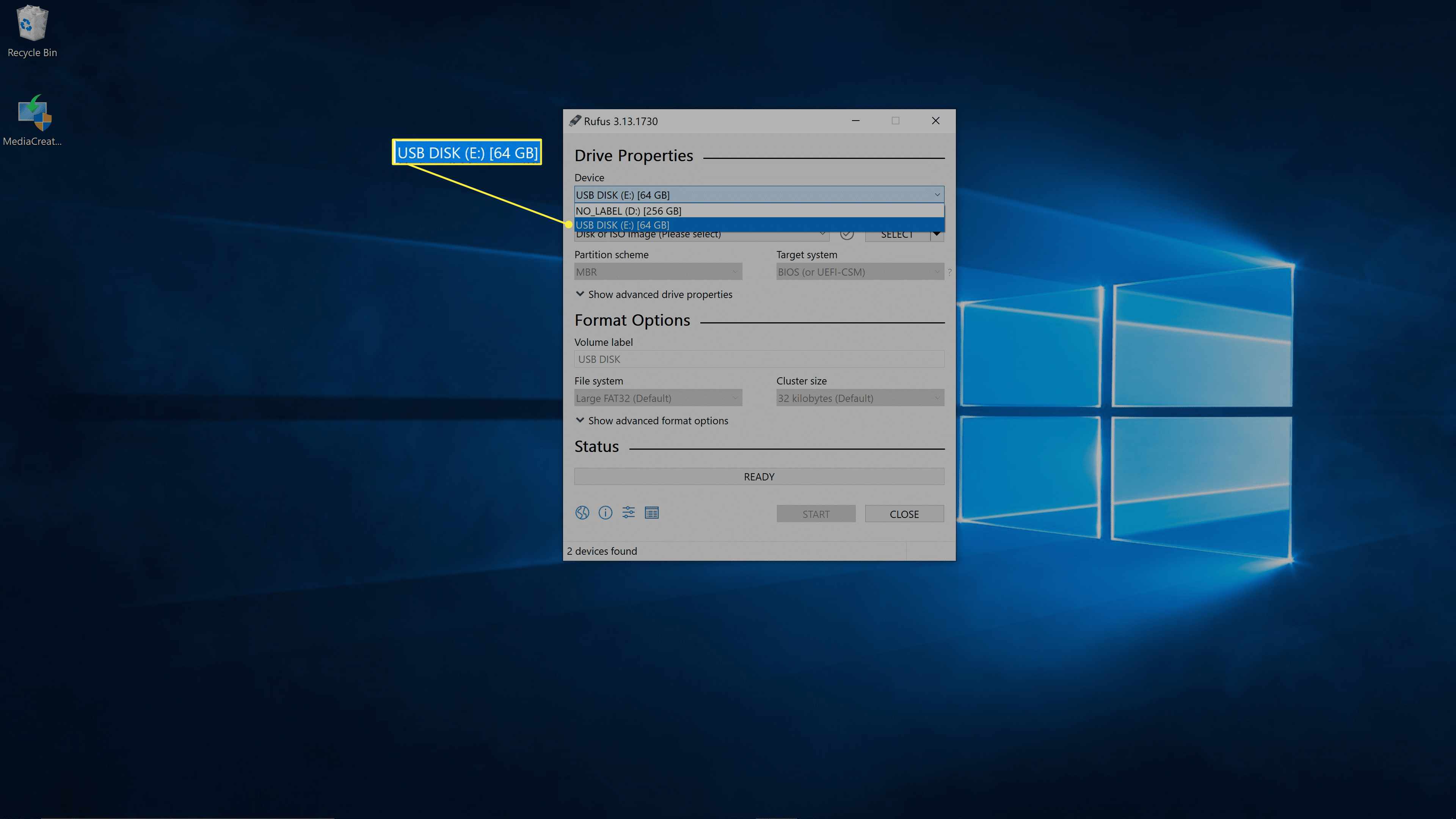The width and height of the screenshot is (1456, 819).
Task: Expand Show advanced format options
Action: pyautogui.click(x=652, y=420)
